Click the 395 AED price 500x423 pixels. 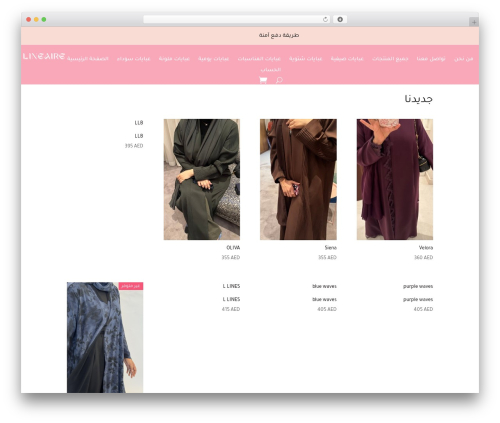134,146
